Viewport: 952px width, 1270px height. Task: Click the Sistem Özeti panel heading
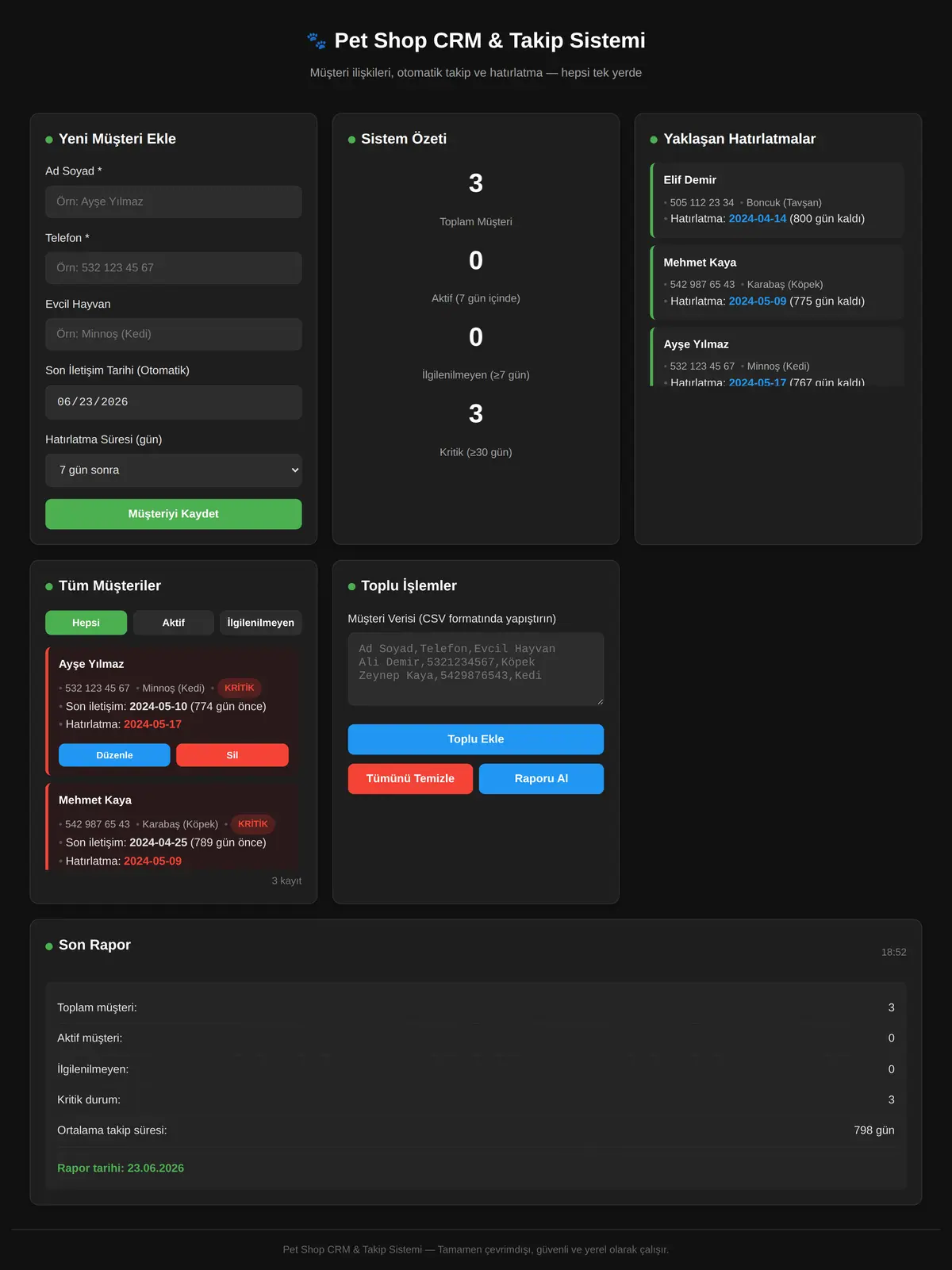[404, 139]
